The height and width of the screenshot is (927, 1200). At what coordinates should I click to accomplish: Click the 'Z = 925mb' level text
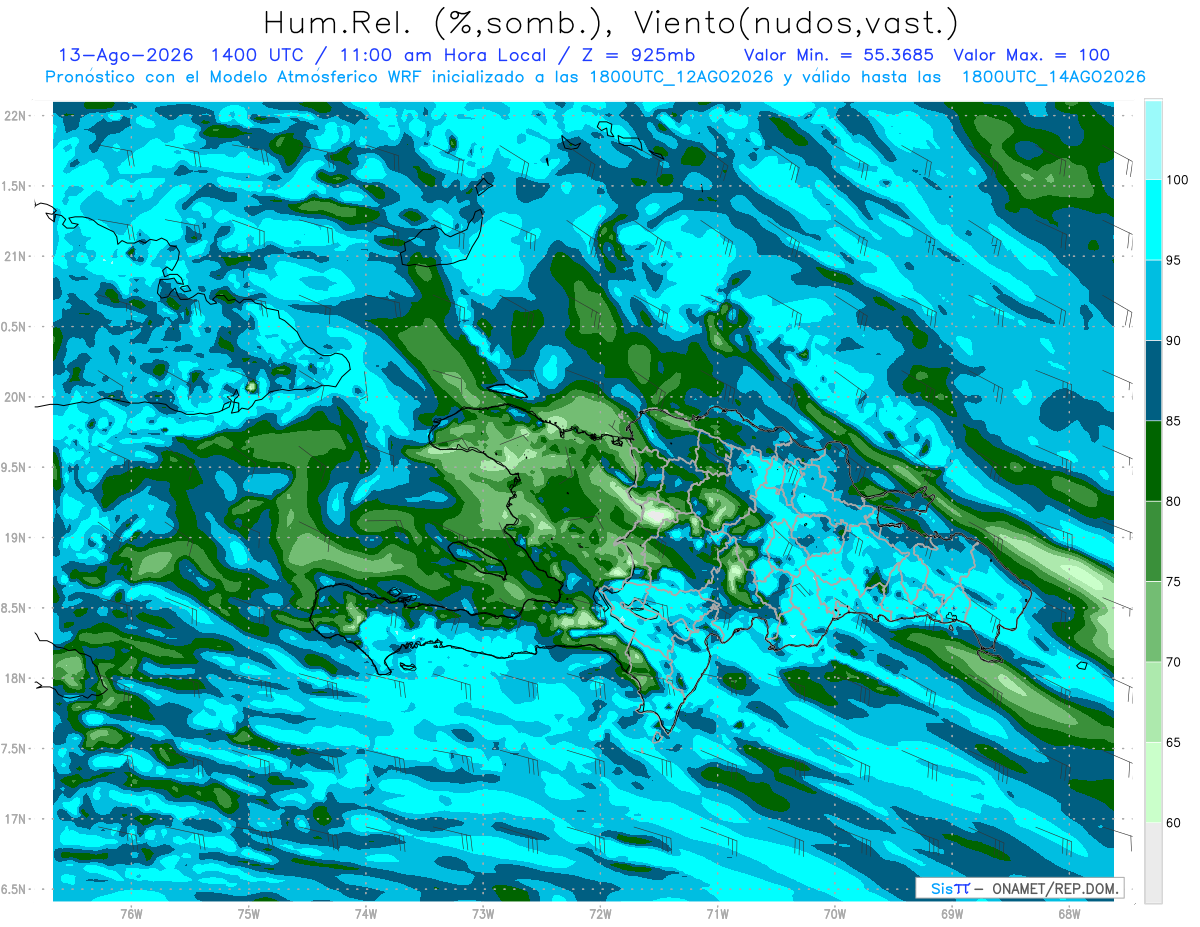[630, 55]
